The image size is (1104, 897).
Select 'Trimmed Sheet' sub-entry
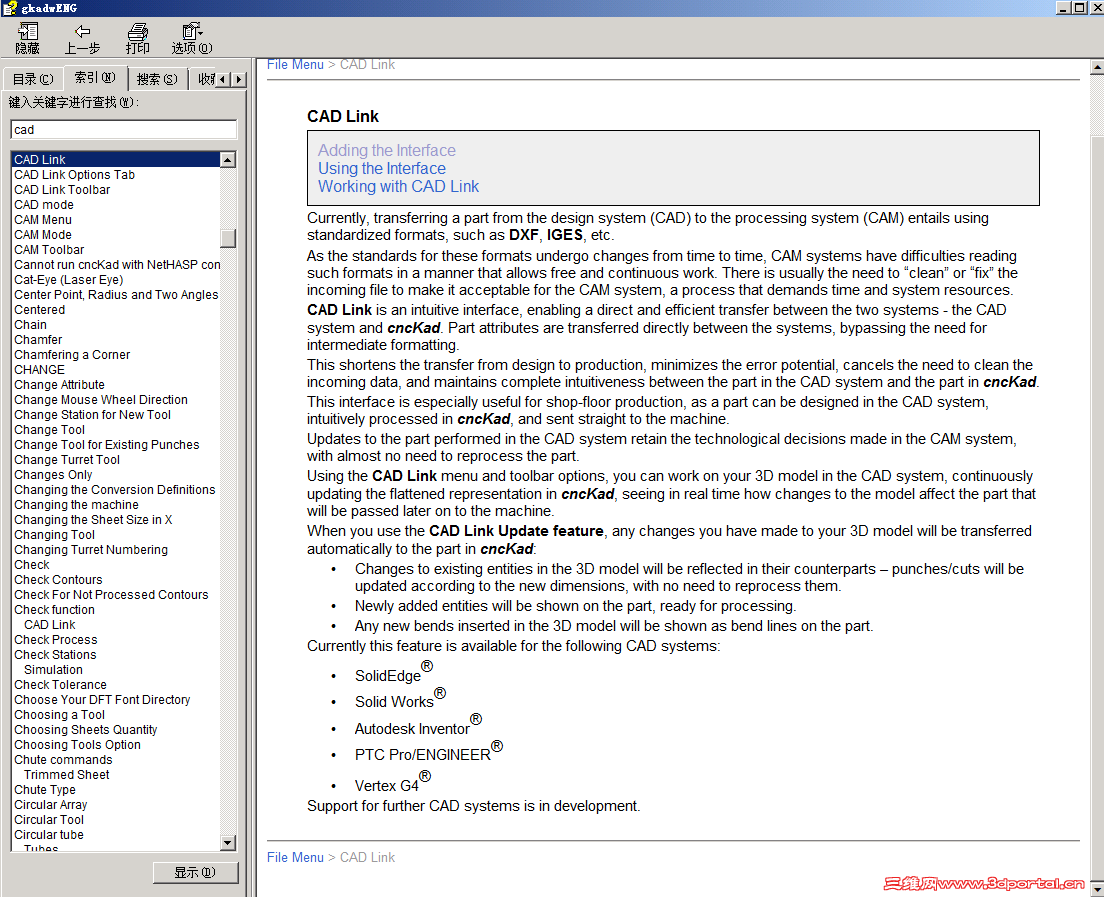(x=66, y=774)
